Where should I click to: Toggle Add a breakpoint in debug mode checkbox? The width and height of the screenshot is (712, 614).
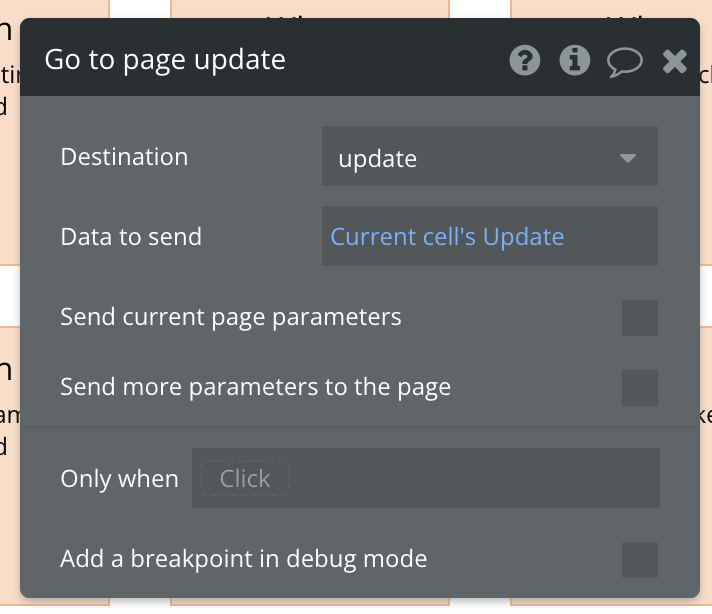click(x=639, y=560)
